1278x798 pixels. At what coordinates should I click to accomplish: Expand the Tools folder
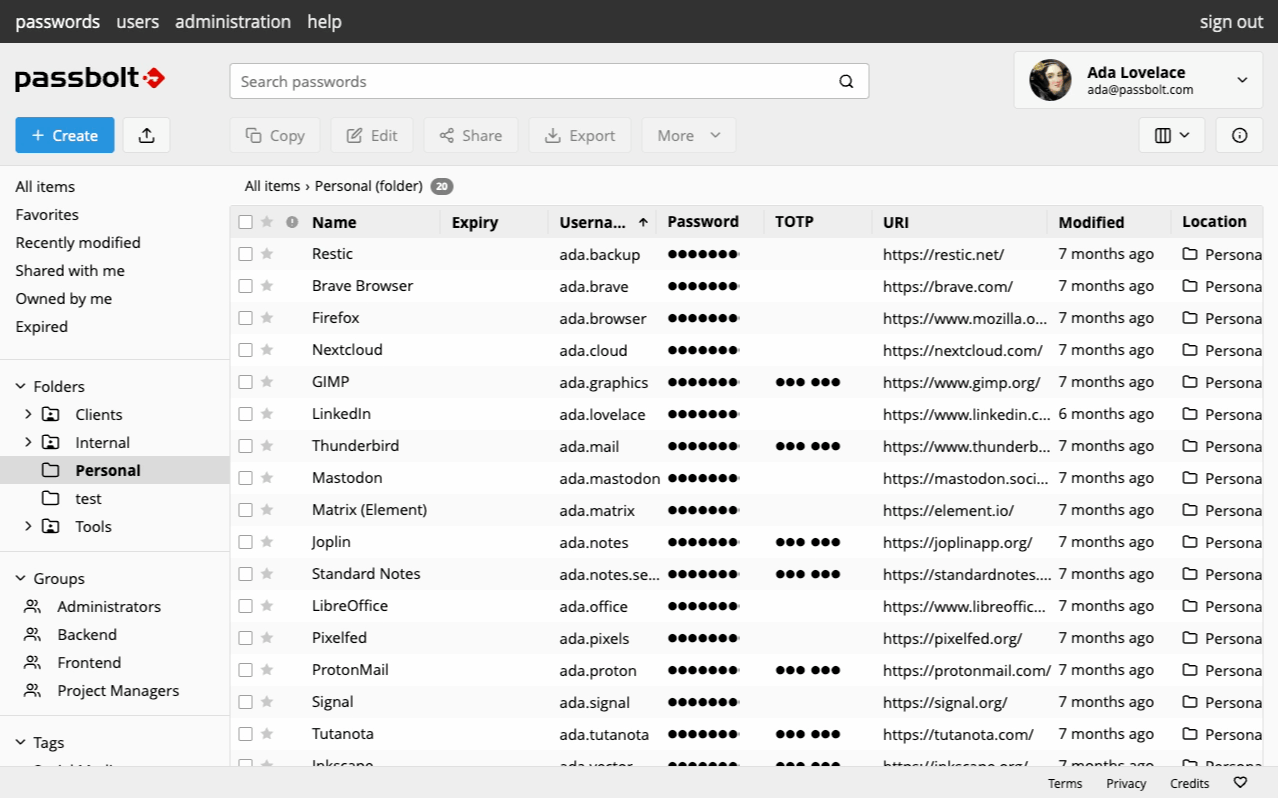(29, 526)
